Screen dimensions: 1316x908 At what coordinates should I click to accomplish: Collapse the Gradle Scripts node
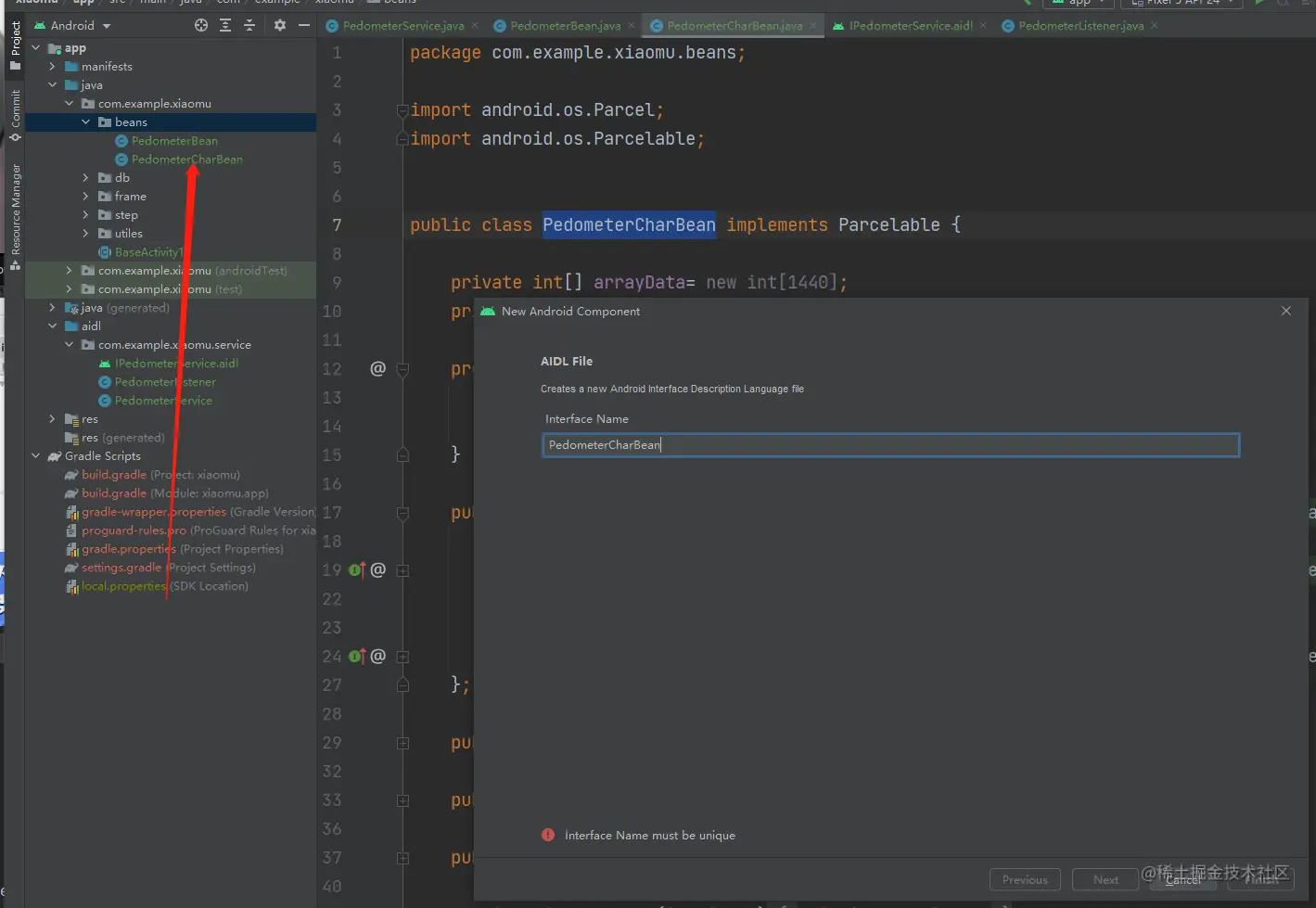[36, 456]
